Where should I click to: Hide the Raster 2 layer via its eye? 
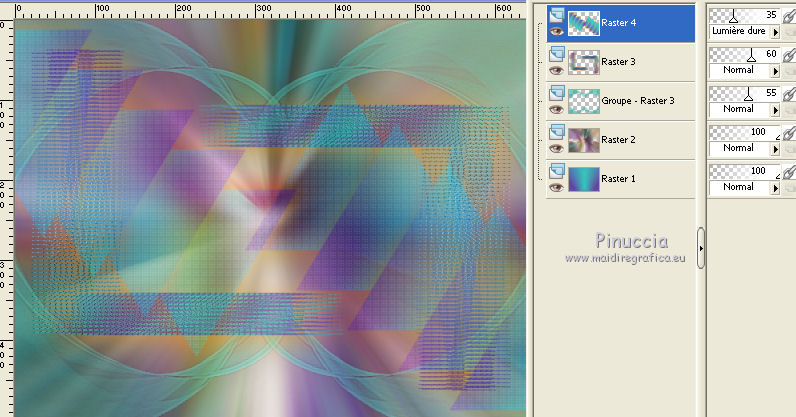pos(556,149)
